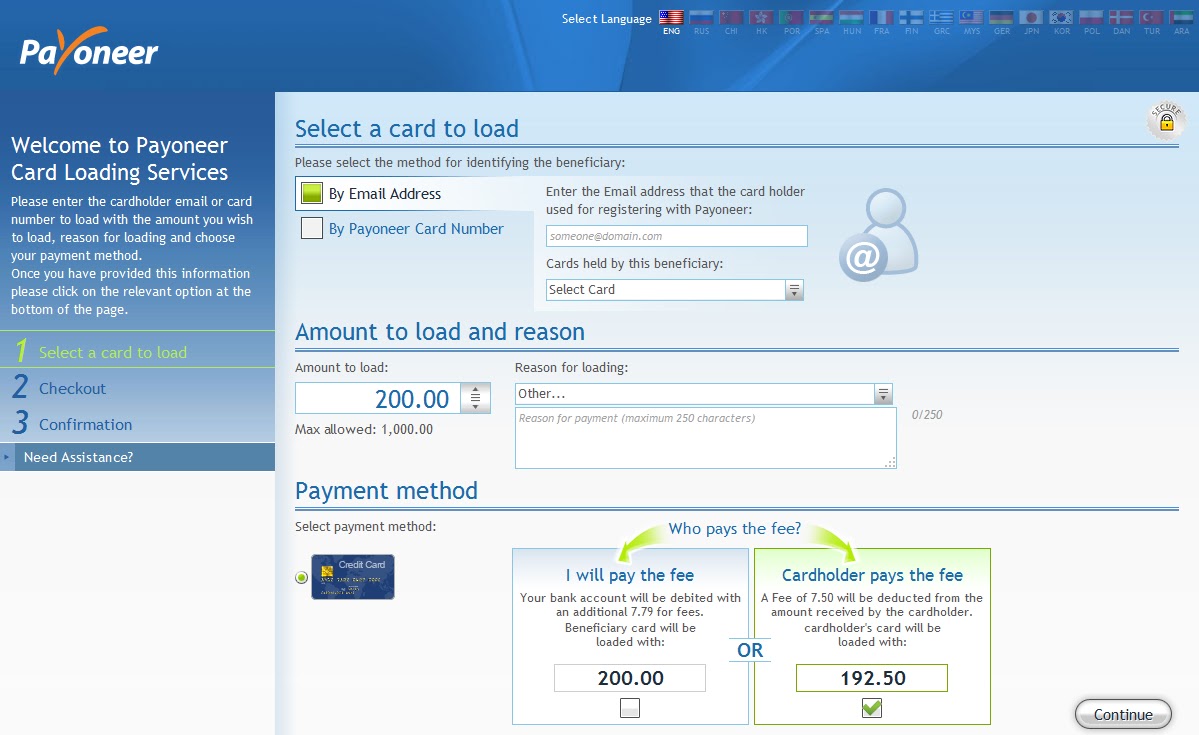Click the JPN flag to switch to Japanese
Image resolution: width=1199 pixels, height=735 pixels.
[1031, 17]
